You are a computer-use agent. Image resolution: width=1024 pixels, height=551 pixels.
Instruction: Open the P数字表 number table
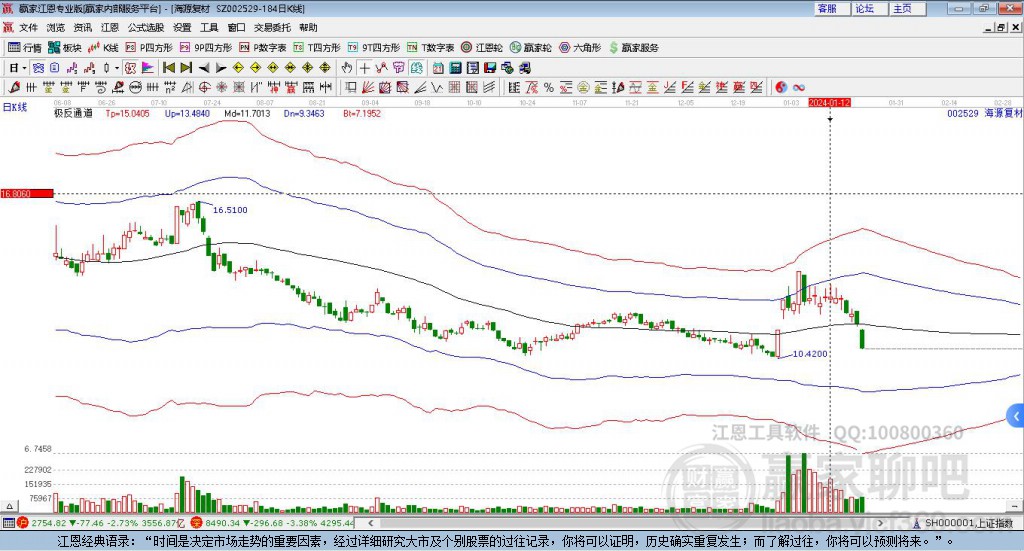[x=263, y=48]
